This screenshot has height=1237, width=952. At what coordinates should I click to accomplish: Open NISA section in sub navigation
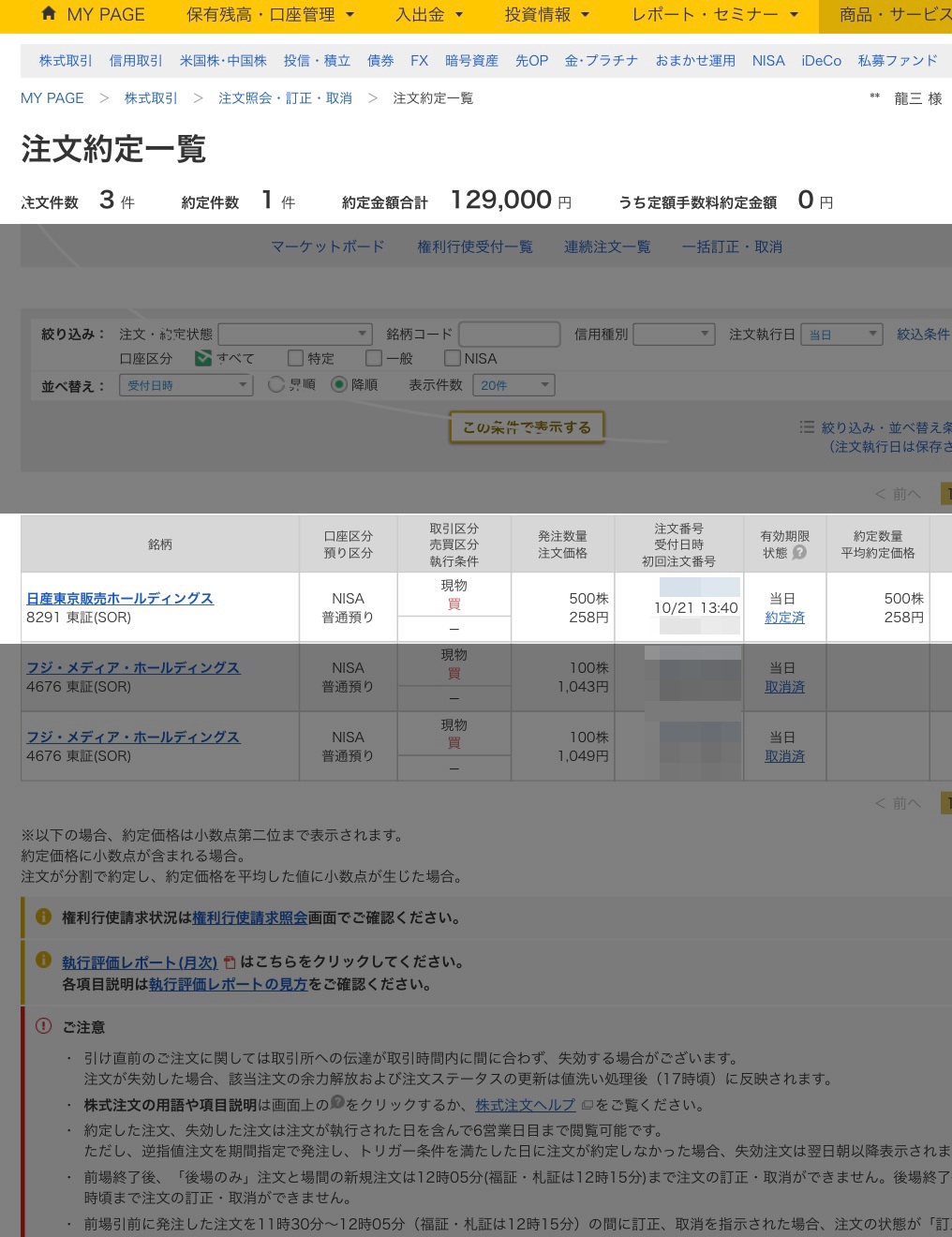point(768,61)
